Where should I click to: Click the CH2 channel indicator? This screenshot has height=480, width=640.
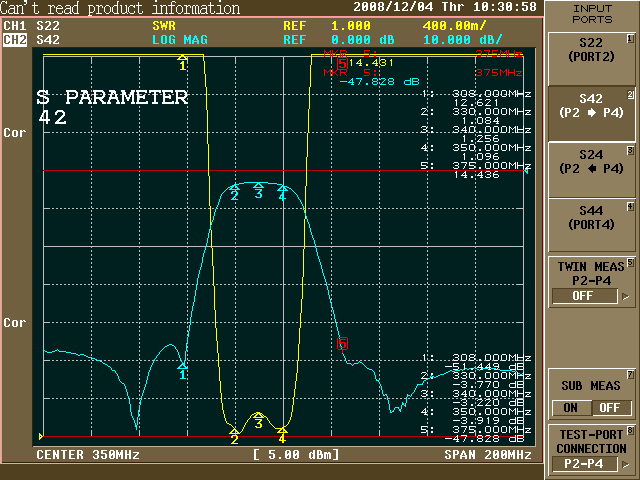[x=15, y=40]
